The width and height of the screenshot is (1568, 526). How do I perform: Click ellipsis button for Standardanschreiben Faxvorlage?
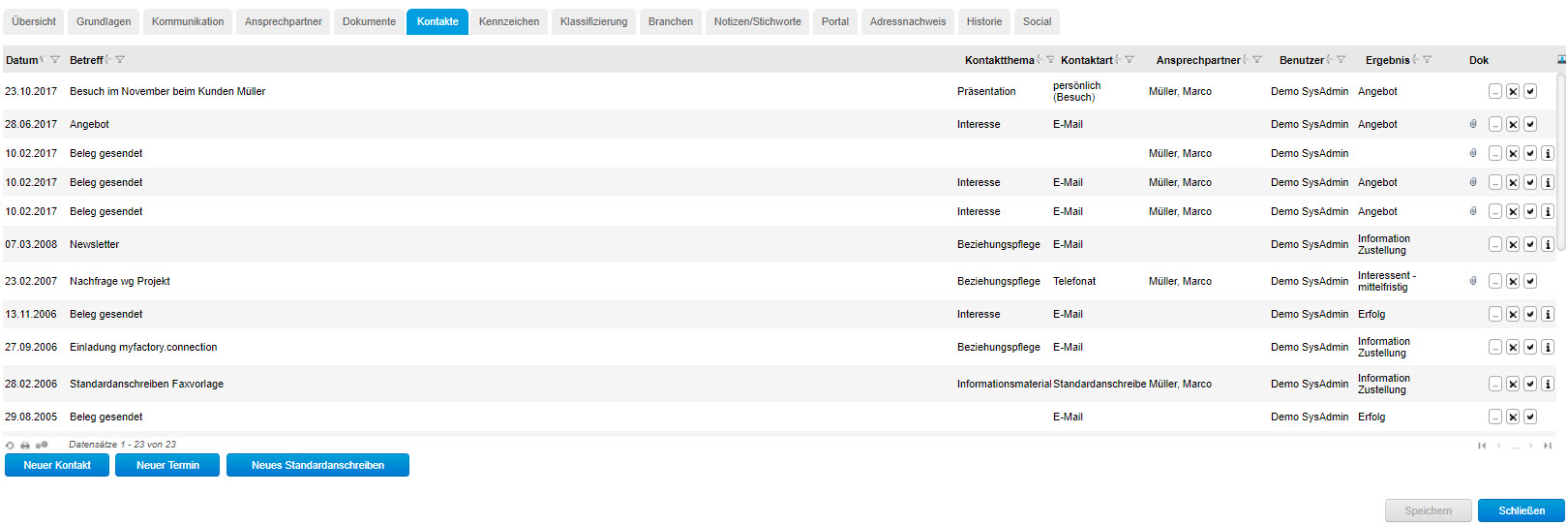[x=1495, y=384]
